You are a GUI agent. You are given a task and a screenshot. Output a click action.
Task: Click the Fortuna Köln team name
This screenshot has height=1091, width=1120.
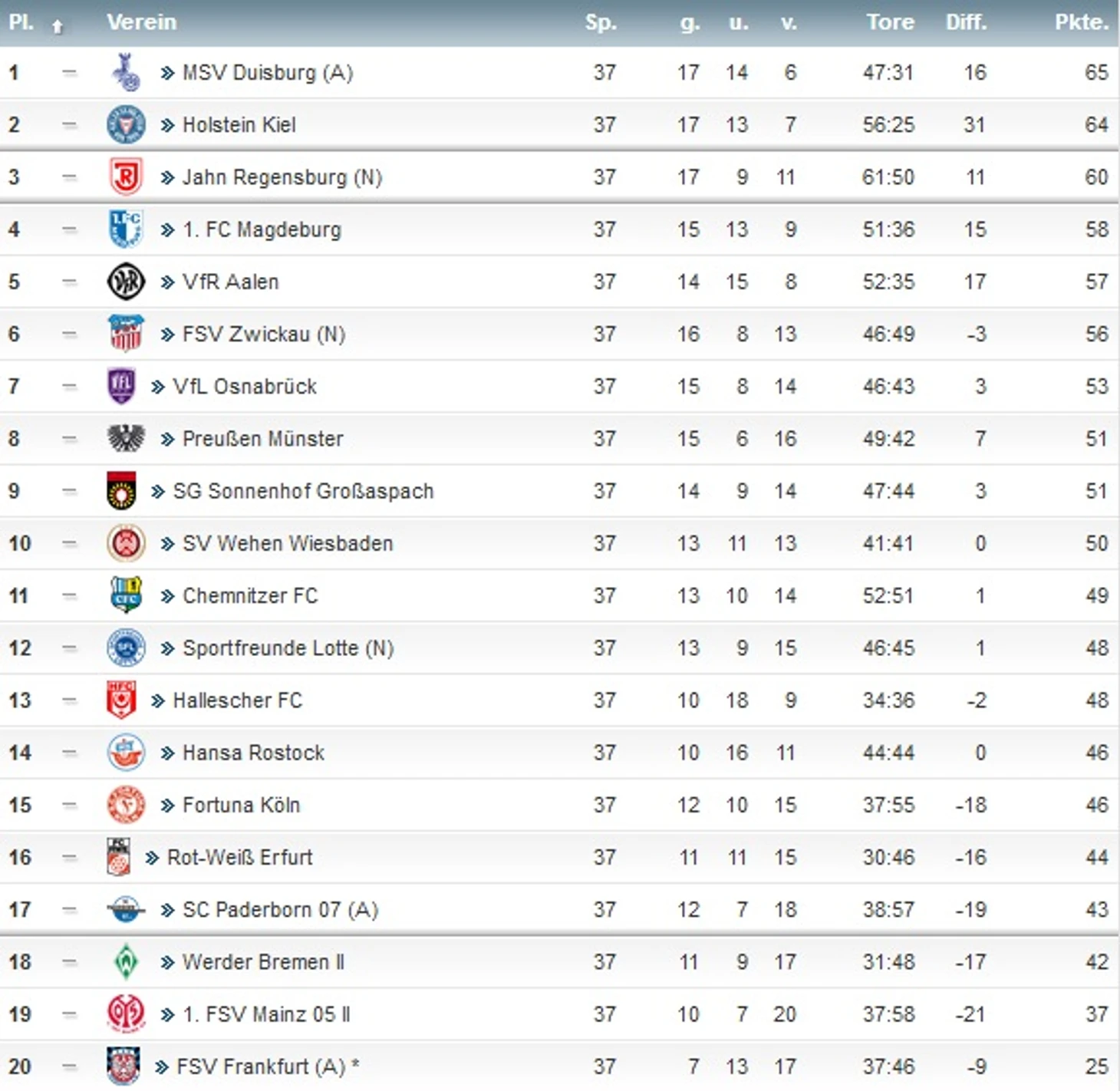[x=241, y=805]
